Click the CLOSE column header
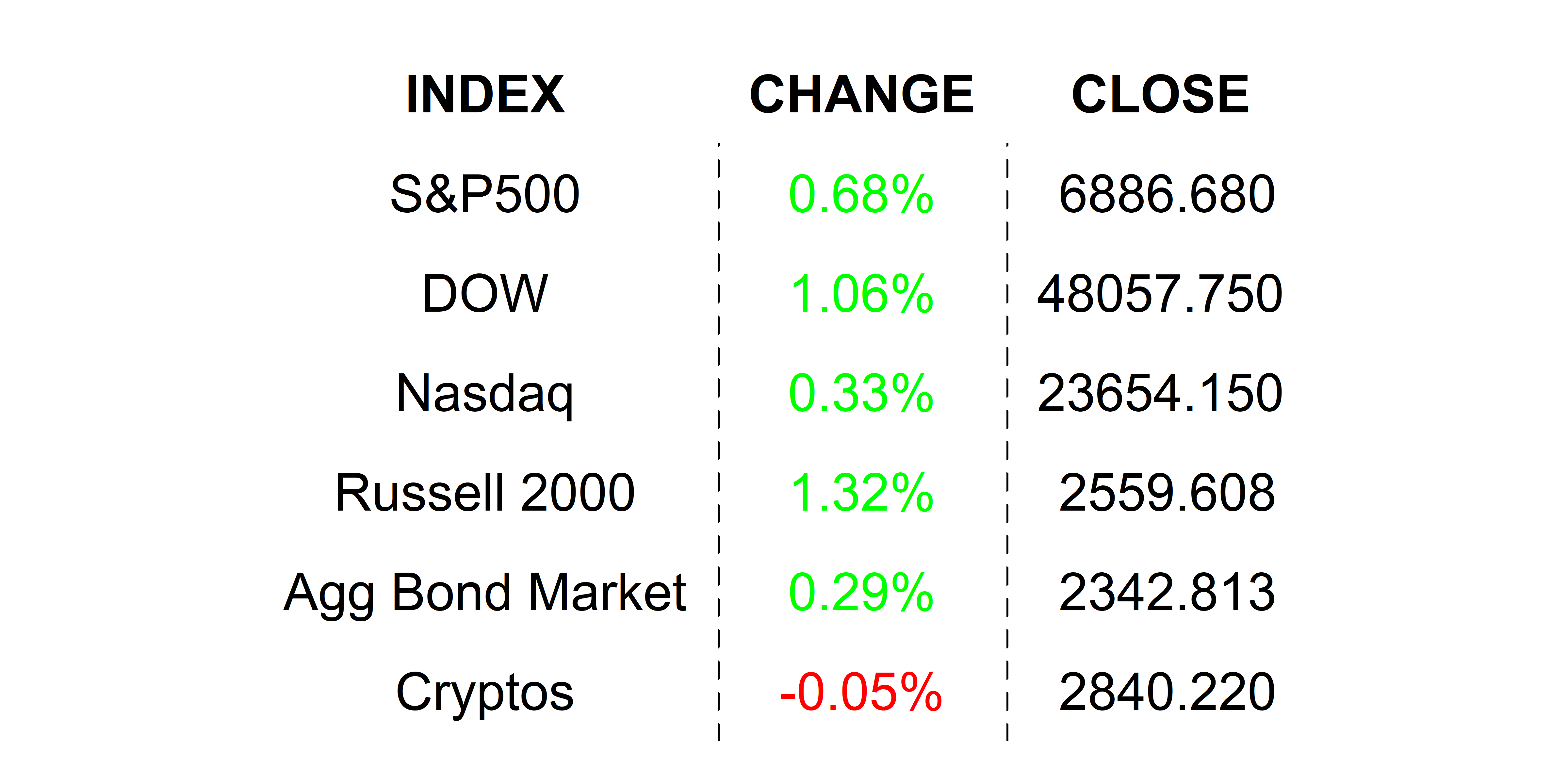 click(x=1160, y=94)
